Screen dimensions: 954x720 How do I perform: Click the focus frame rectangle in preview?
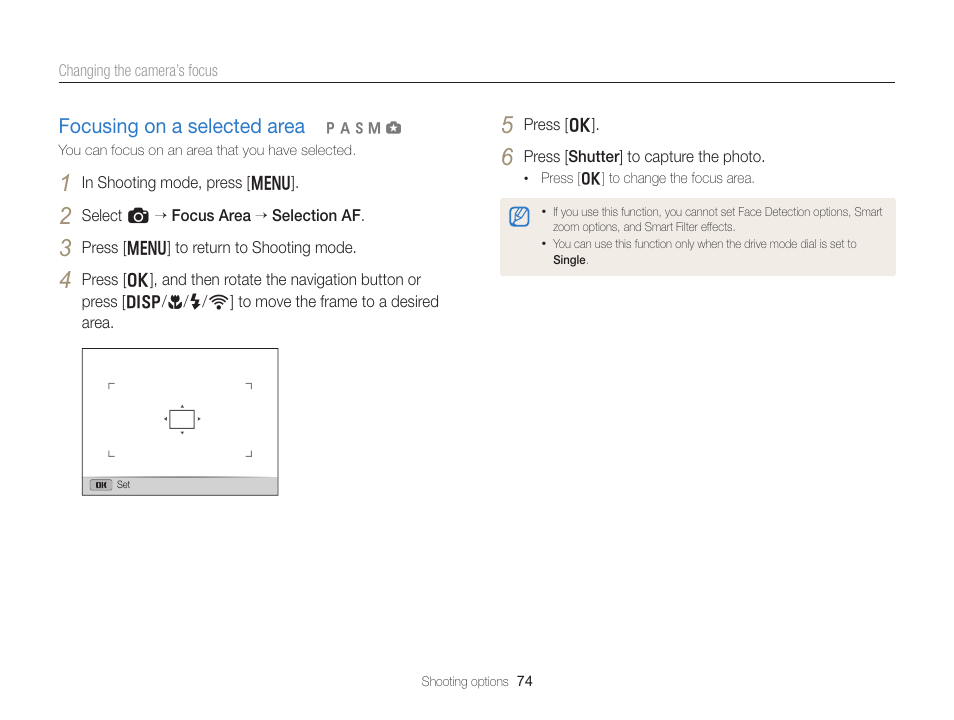(182, 419)
